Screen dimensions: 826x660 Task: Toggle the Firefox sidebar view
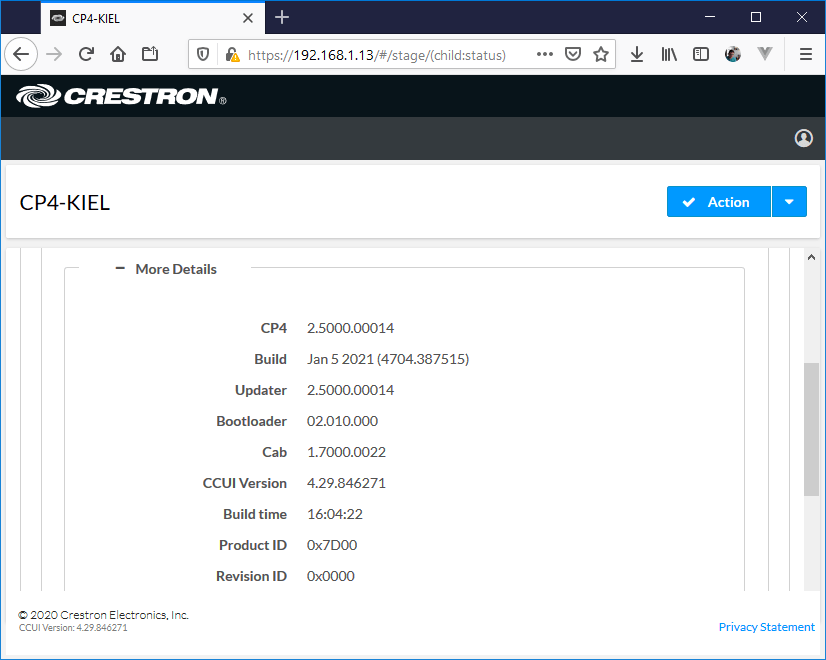(701, 54)
